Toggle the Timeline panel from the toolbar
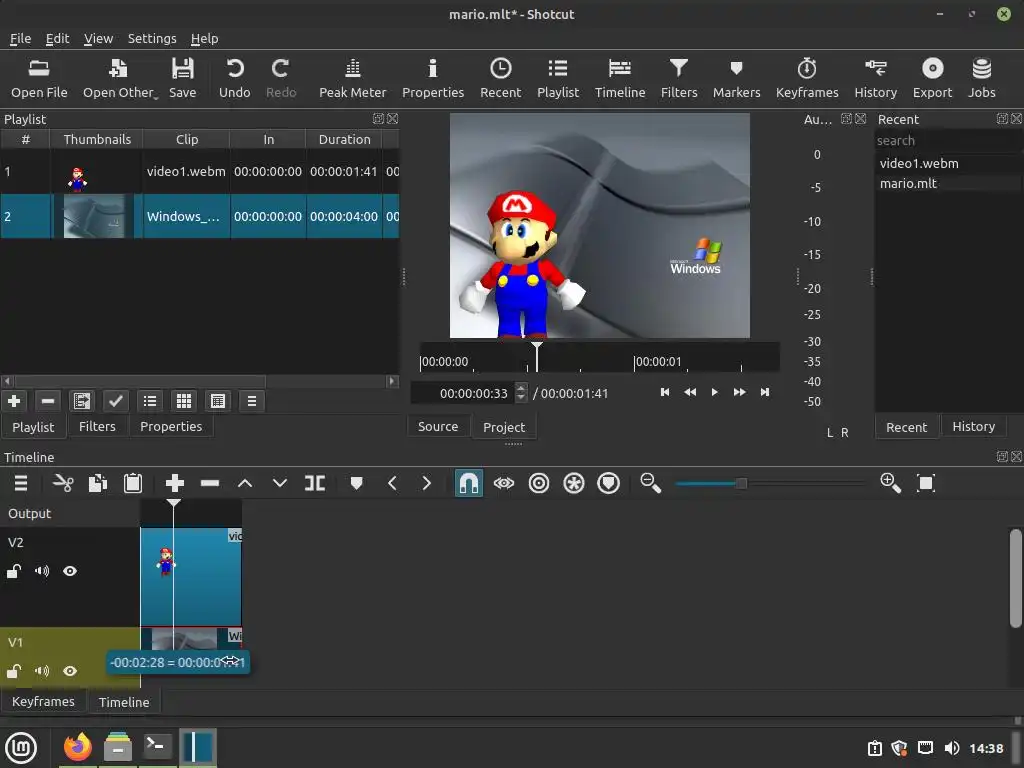 point(620,78)
